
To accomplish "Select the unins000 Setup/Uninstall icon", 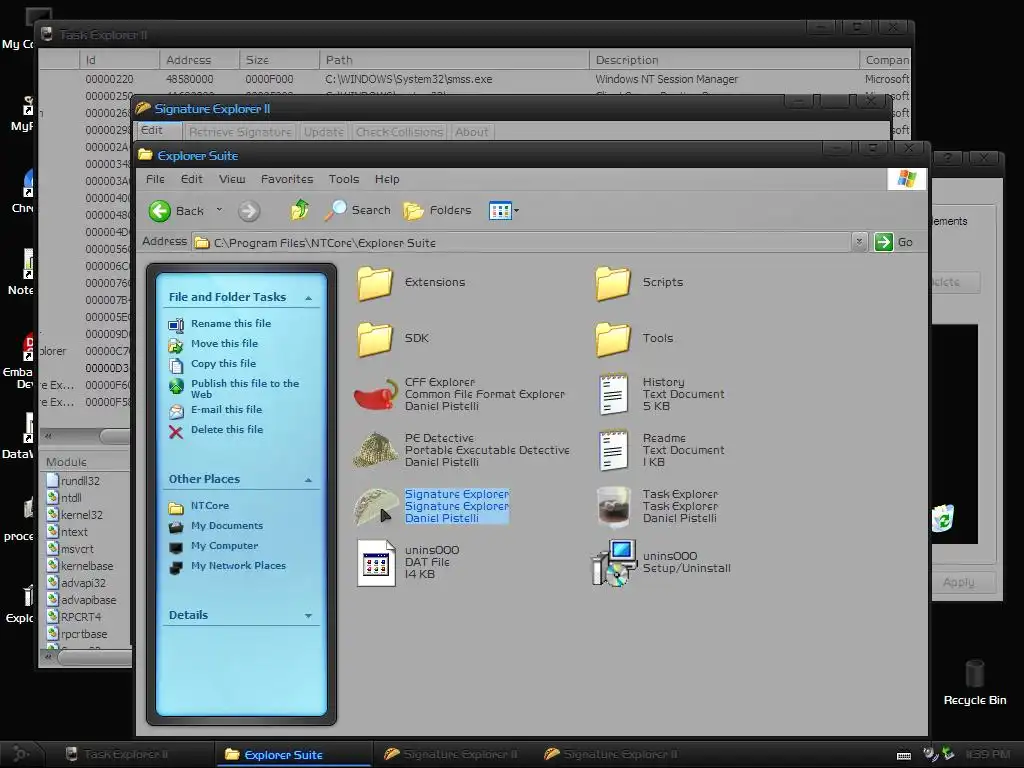I will point(613,563).
